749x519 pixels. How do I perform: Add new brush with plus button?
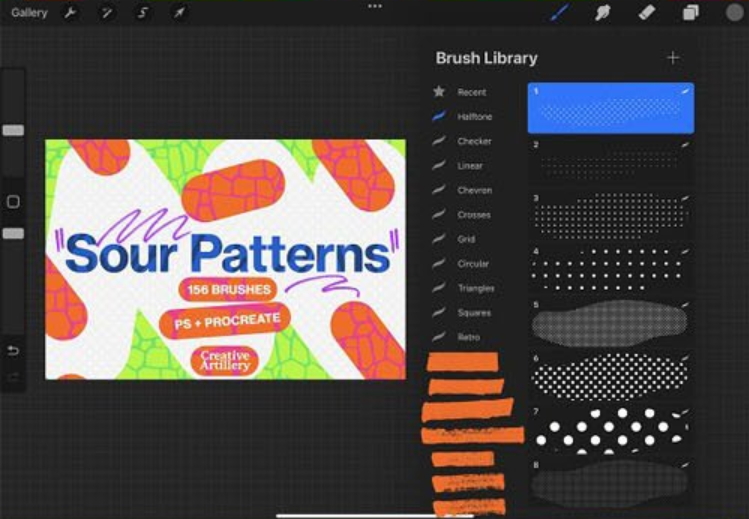(673, 58)
